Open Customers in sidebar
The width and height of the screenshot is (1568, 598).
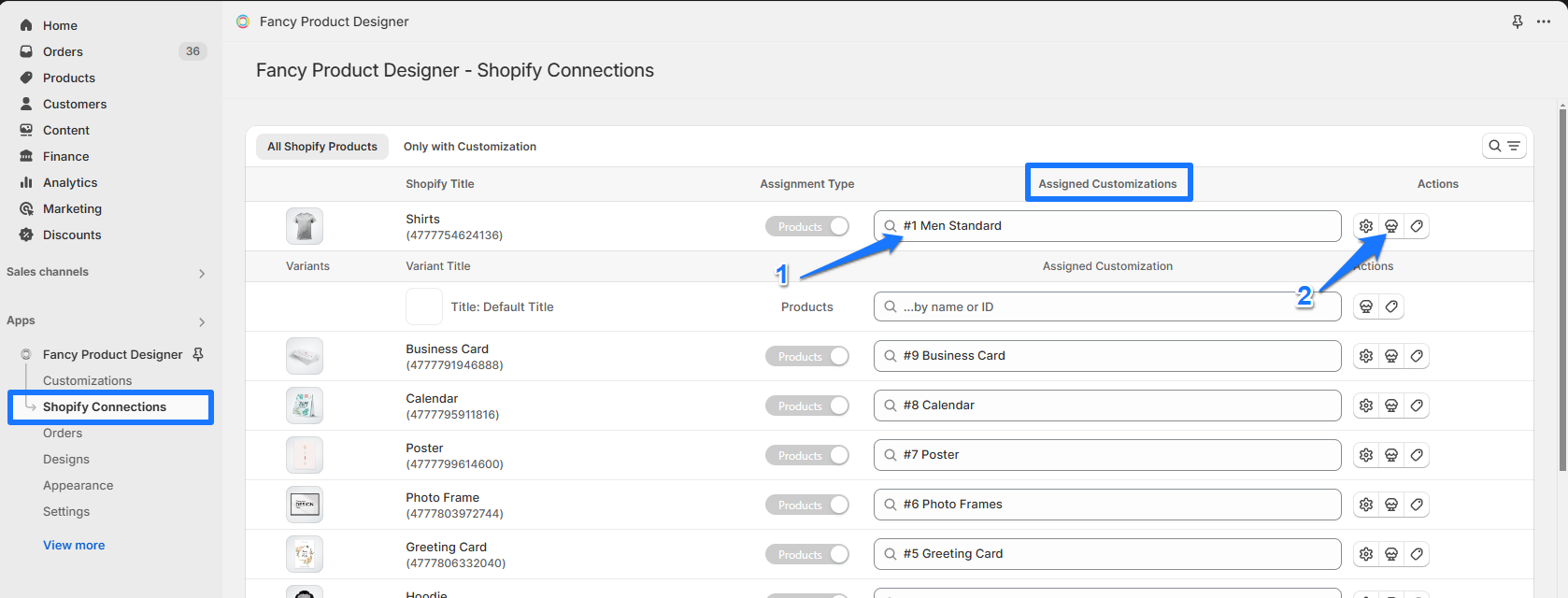coord(75,104)
